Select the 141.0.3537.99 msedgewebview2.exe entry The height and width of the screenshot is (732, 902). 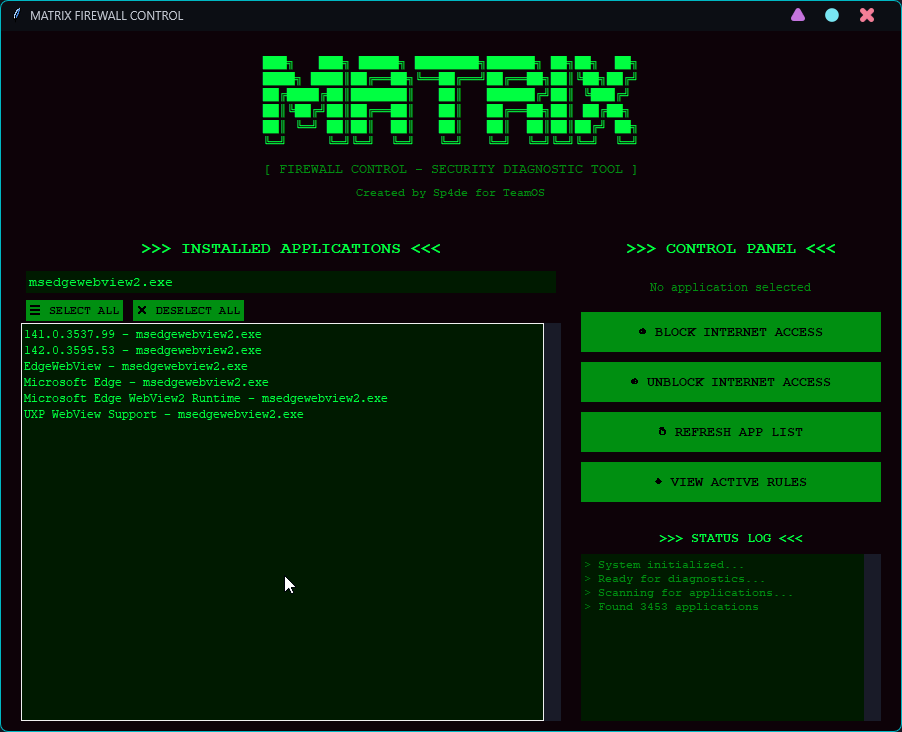click(x=143, y=334)
